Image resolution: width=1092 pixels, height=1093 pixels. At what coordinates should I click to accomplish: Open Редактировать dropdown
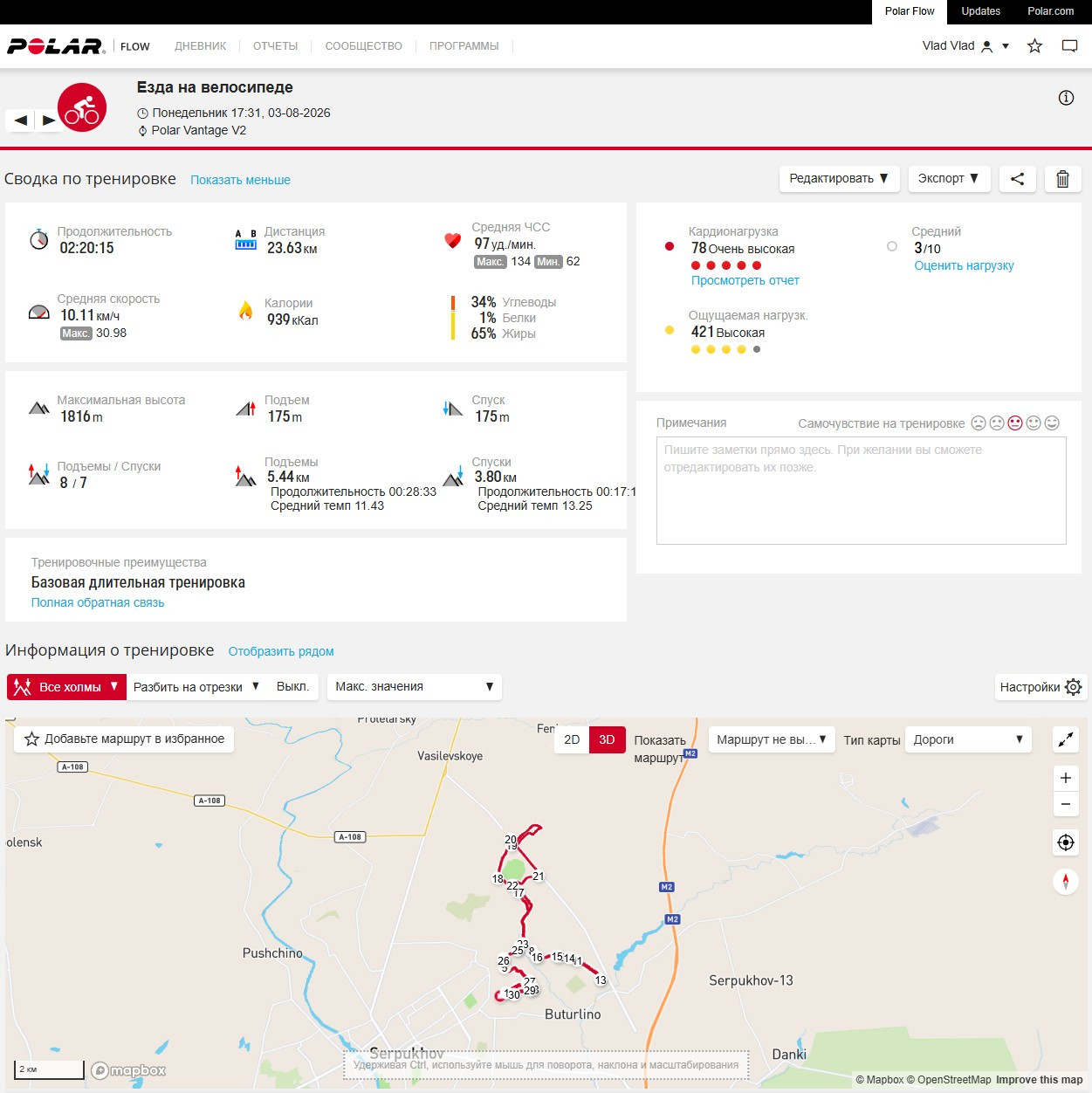[x=839, y=178]
